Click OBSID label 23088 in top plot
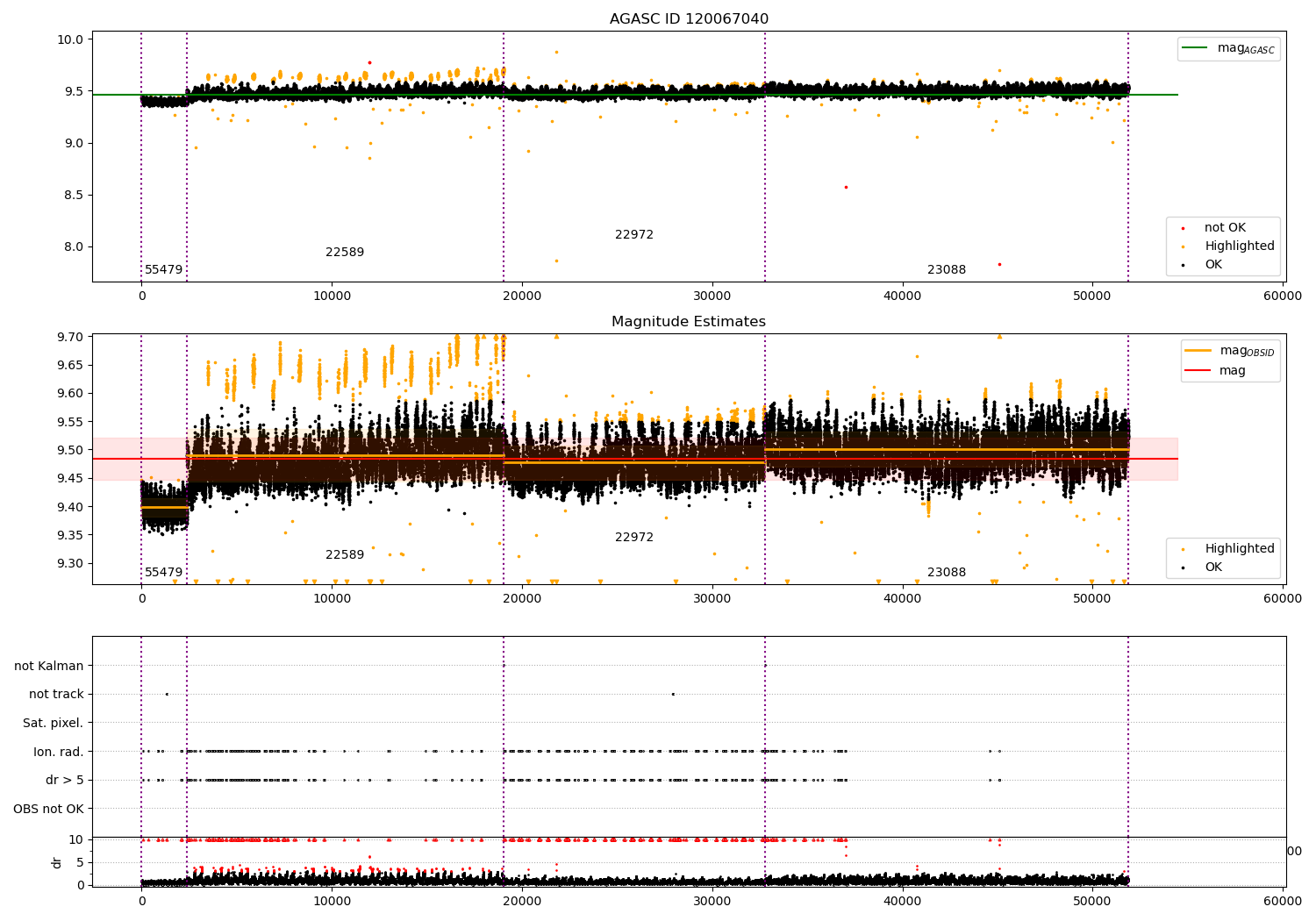This screenshot has height=921, width=1316. (947, 270)
